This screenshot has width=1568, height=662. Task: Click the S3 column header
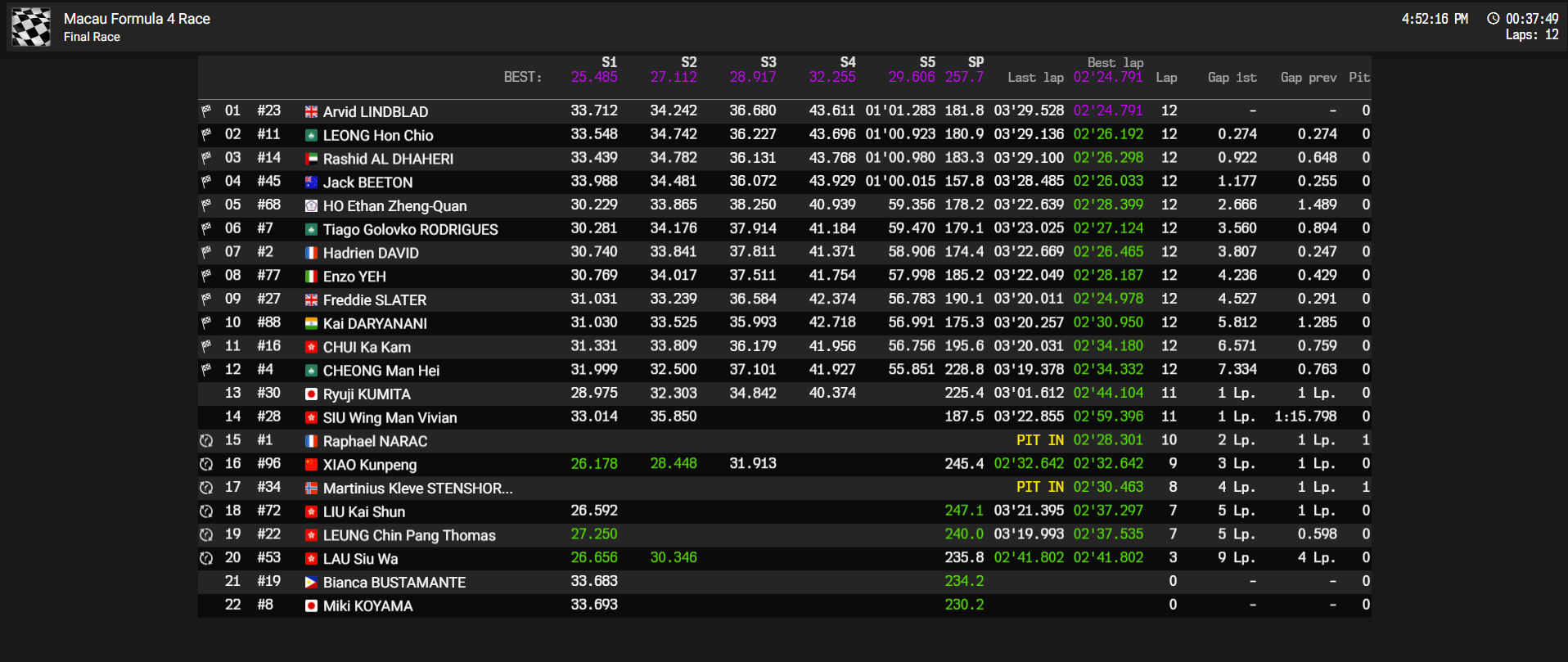click(x=768, y=62)
